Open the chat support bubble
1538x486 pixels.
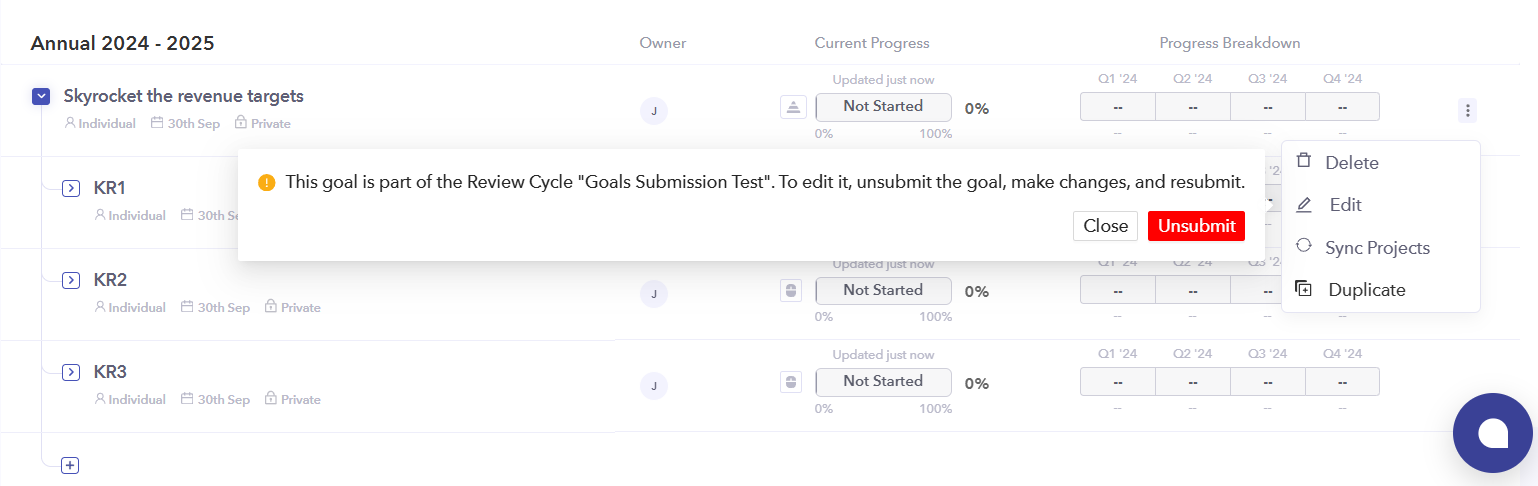point(1493,432)
